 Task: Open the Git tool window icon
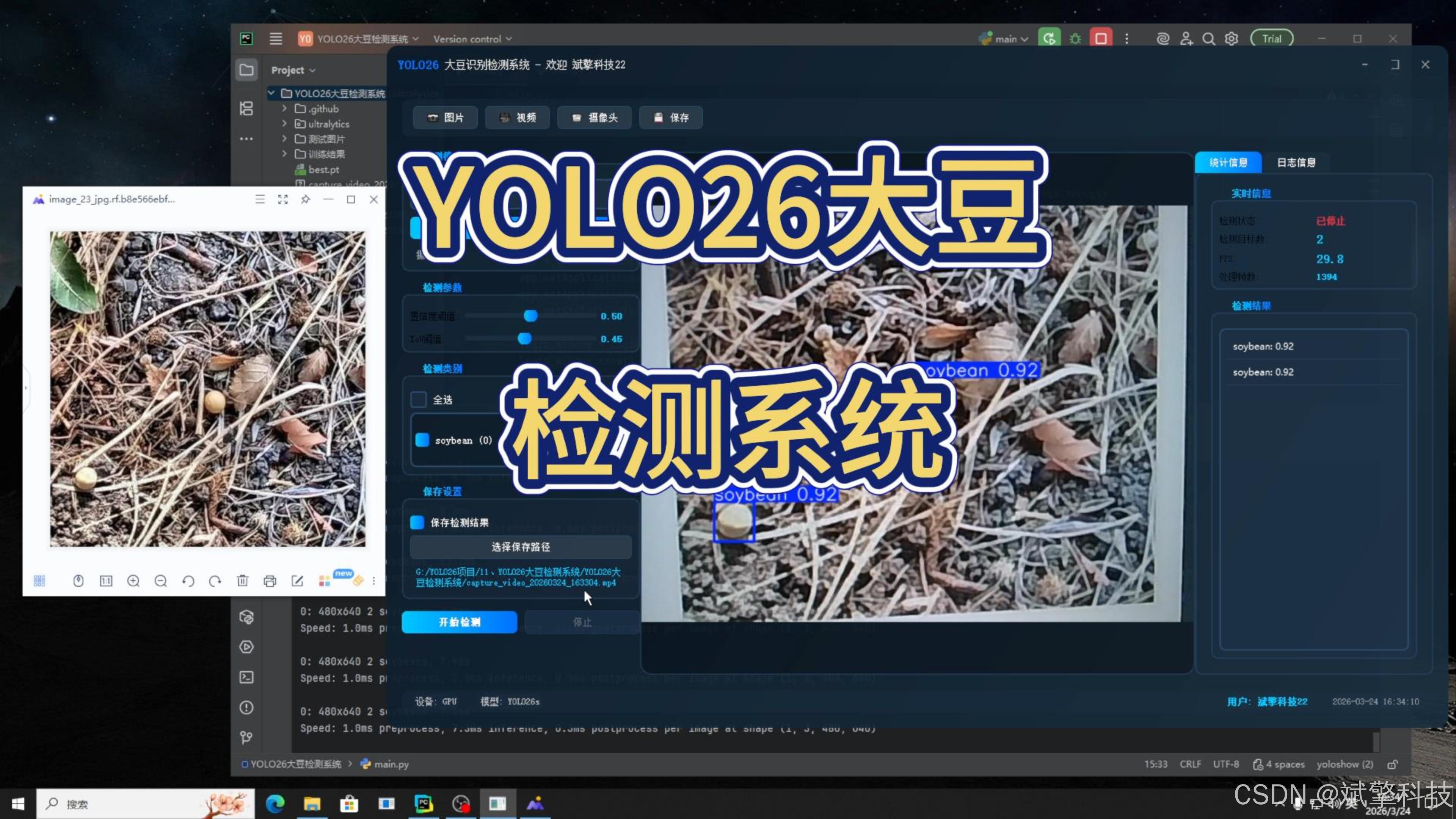246,737
